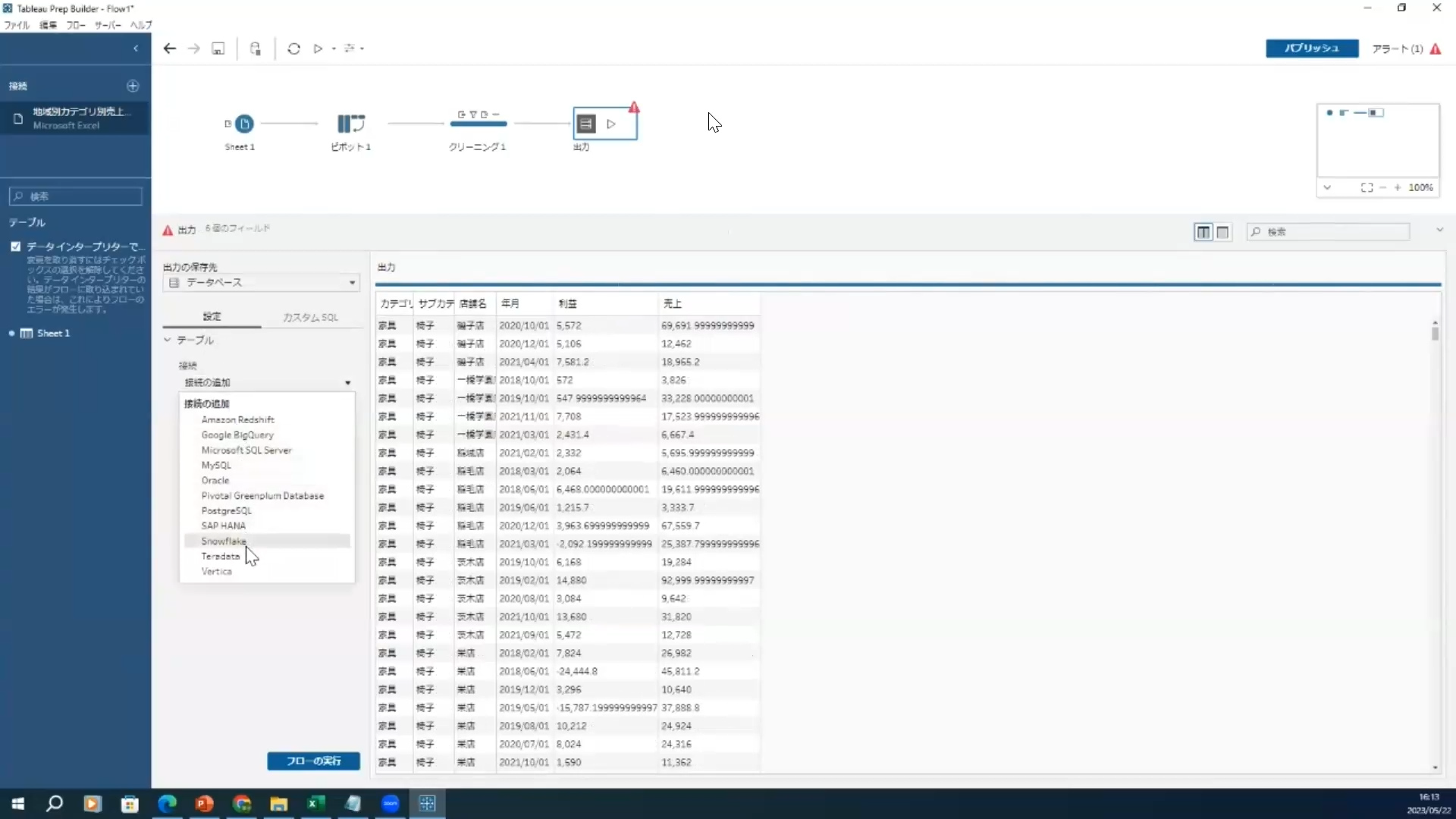The image size is (1456, 819).
Task: Choose MySQL from connection list
Action: tap(216, 465)
